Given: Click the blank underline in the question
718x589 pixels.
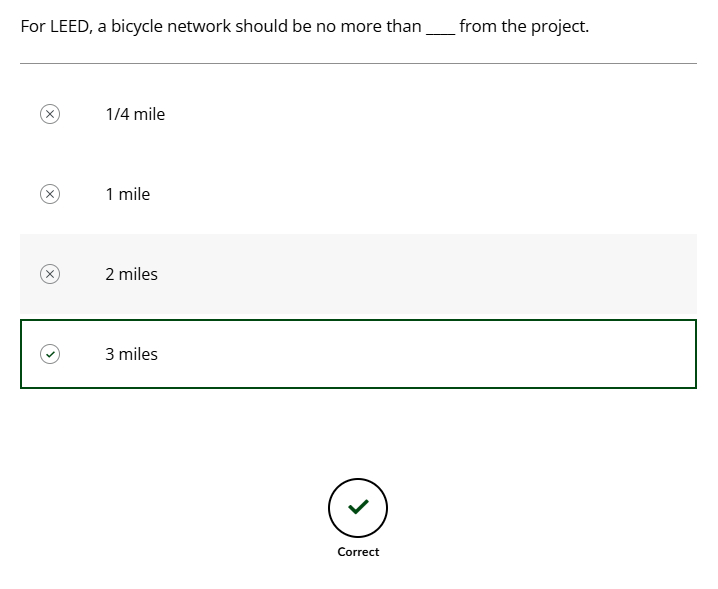Looking at the screenshot, I should pyautogui.click(x=440, y=28).
